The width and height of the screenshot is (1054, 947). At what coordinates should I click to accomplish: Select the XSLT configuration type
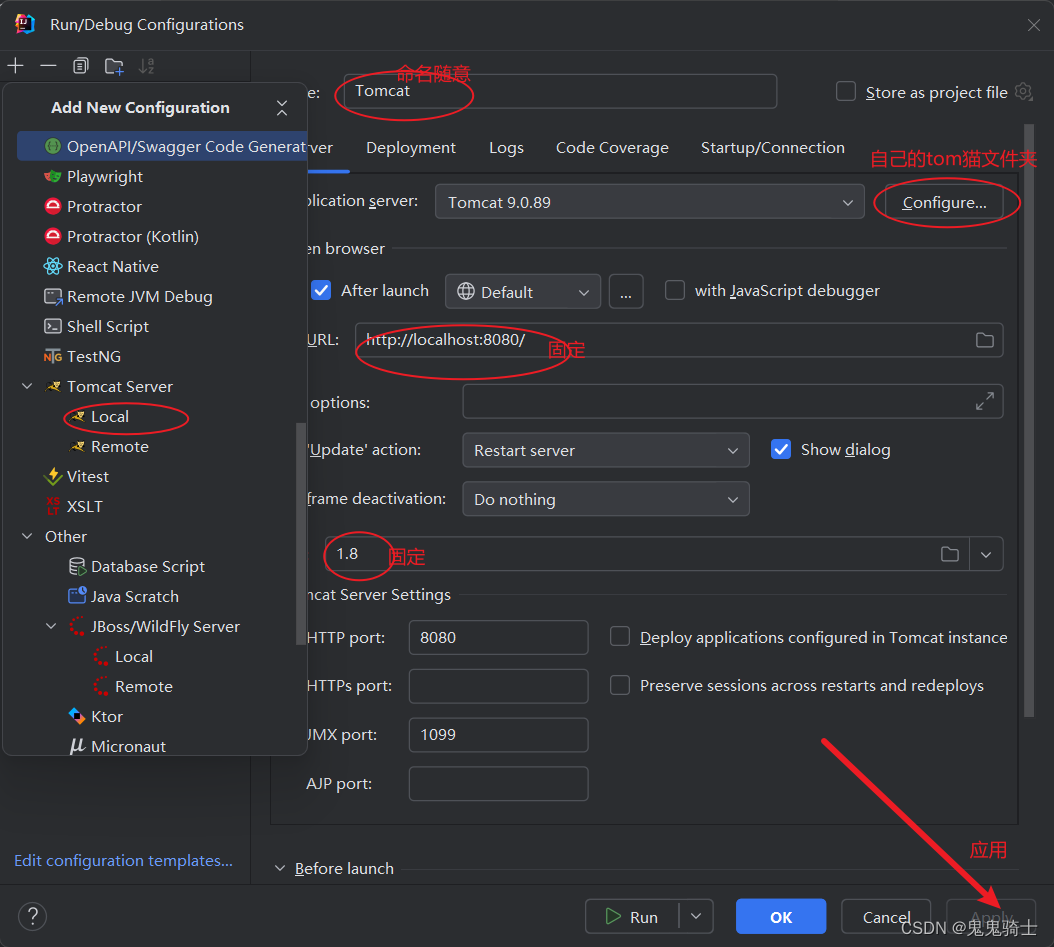(x=85, y=506)
